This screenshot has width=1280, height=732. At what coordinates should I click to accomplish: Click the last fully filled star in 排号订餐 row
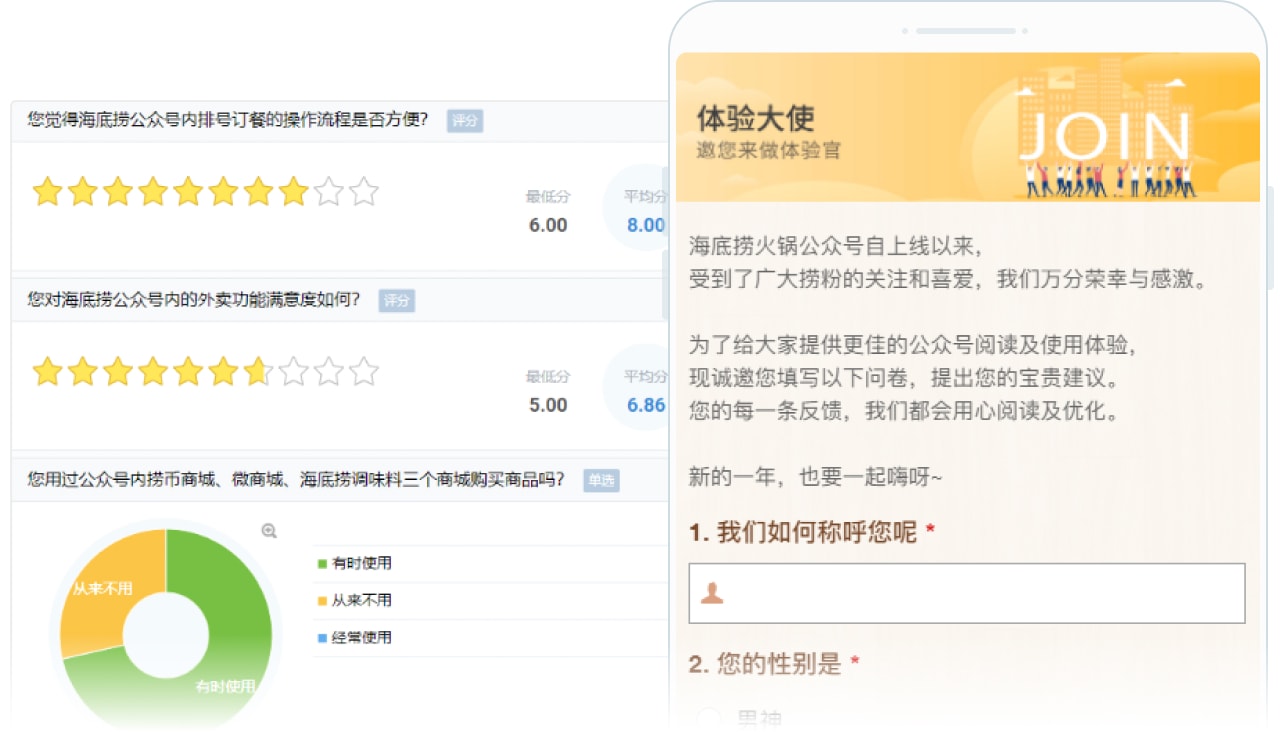[293, 192]
